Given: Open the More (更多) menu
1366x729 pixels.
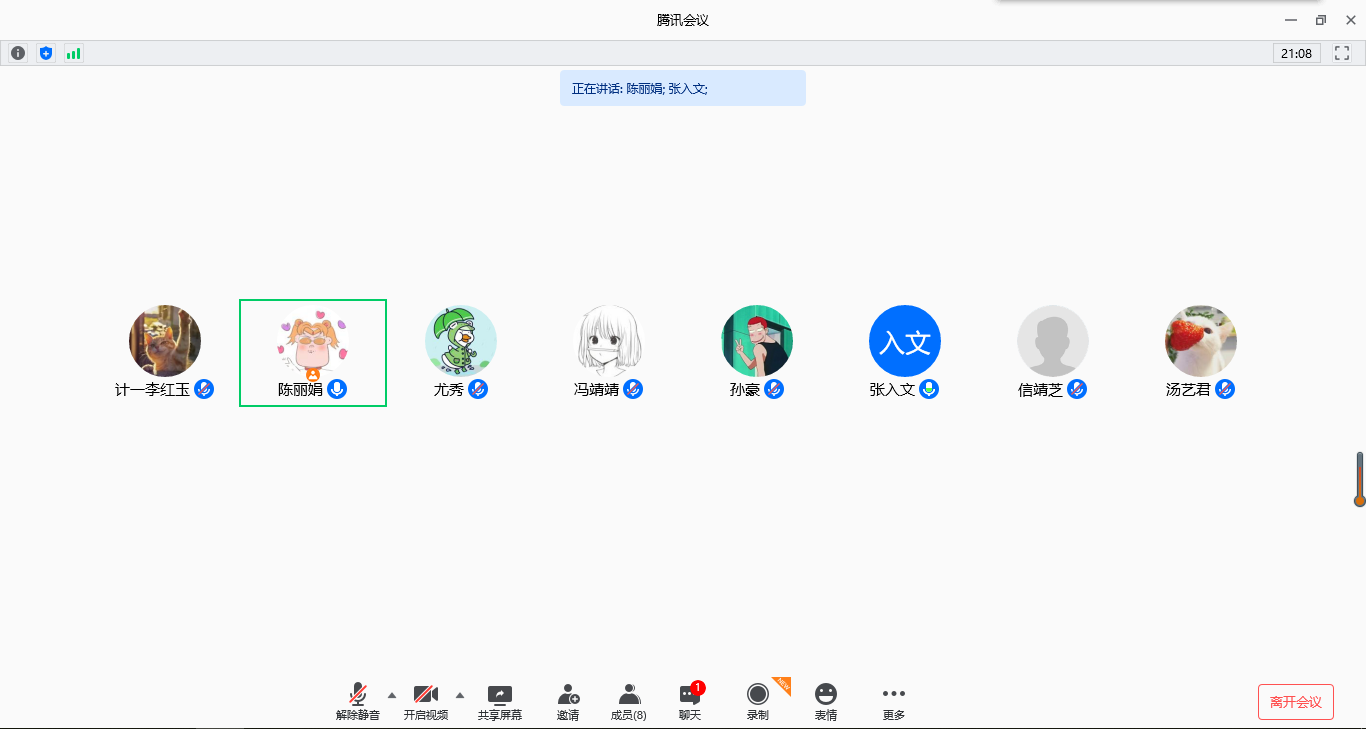Looking at the screenshot, I should click(893, 702).
